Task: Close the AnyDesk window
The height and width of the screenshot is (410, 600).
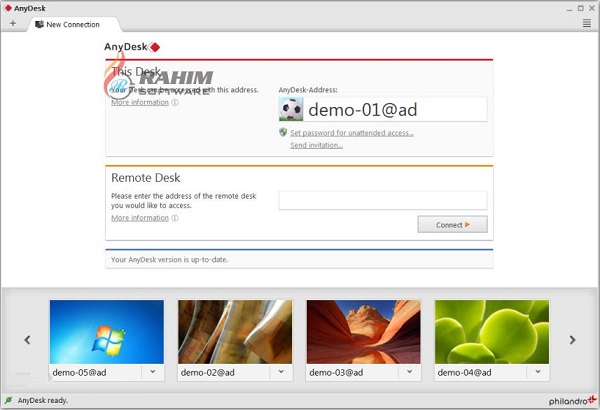Action: (x=592, y=8)
